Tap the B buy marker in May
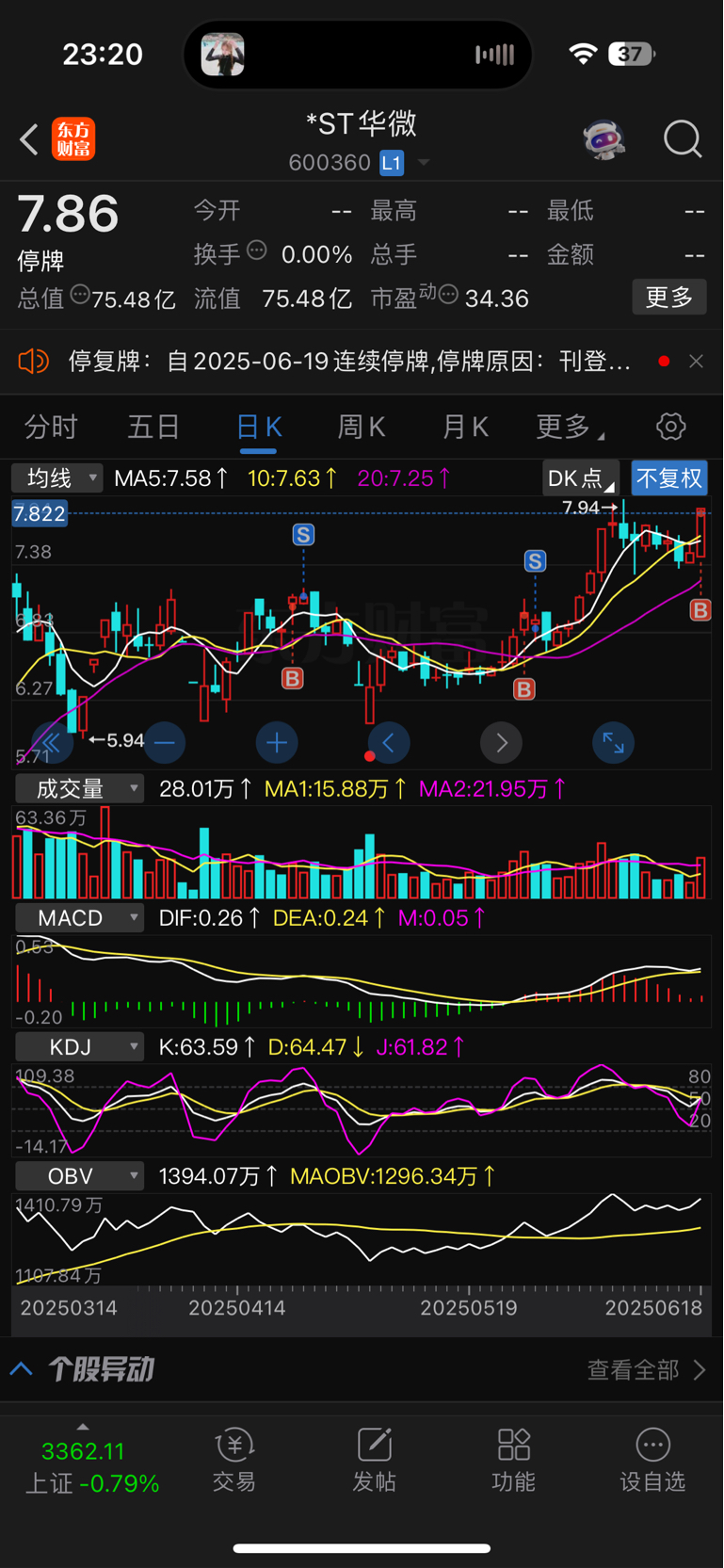 pos(523,689)
